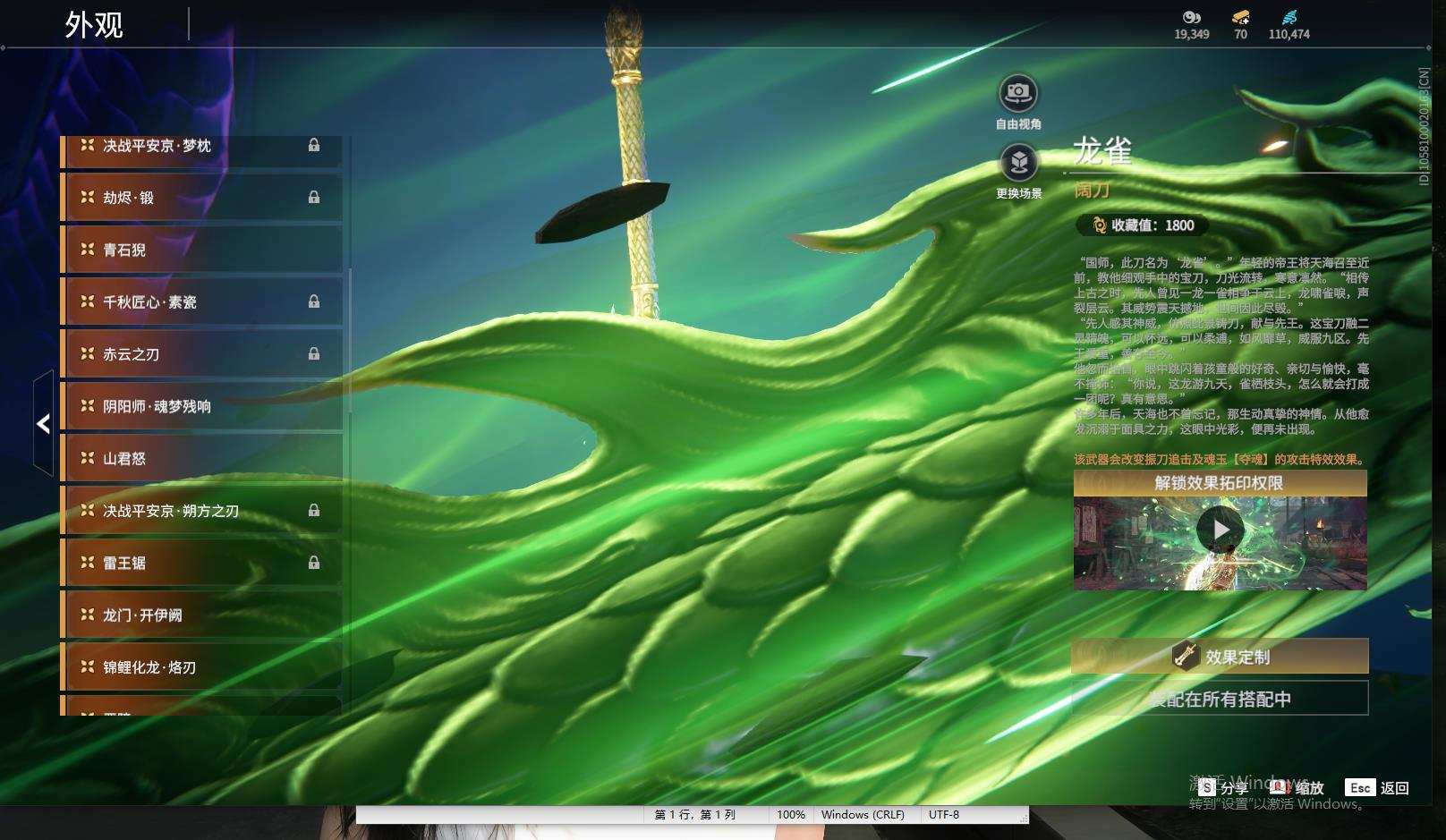The width and height of the screenshot is (1446, 840).
Task: Click the 70 ticket count
Action: pyautogui.click(x=1240, y=34)
